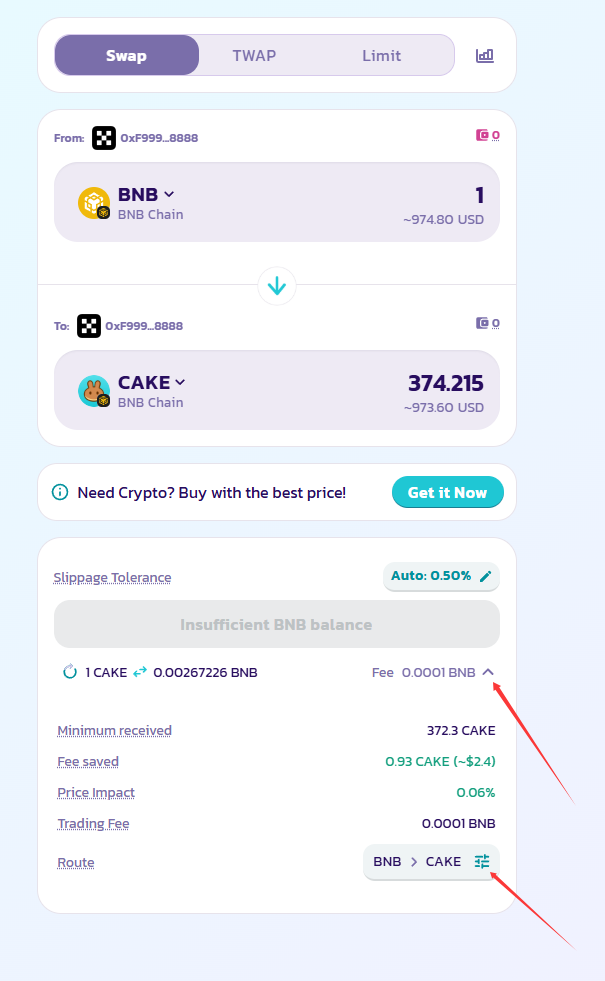Viewport: 605px width, 981px height.
Task: Switch to the Limit tab
Action: [381, 56]
